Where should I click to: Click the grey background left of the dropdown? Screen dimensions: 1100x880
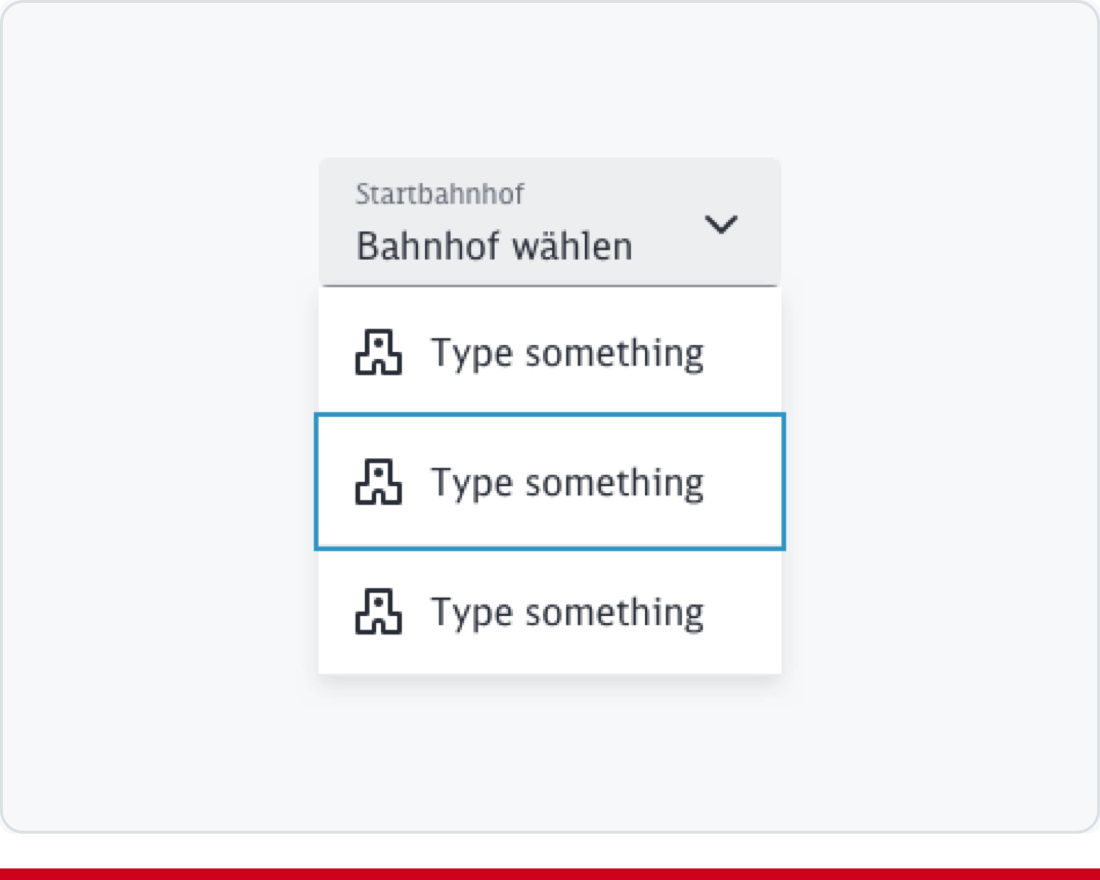pyautogui.click(x=160, y=420)
